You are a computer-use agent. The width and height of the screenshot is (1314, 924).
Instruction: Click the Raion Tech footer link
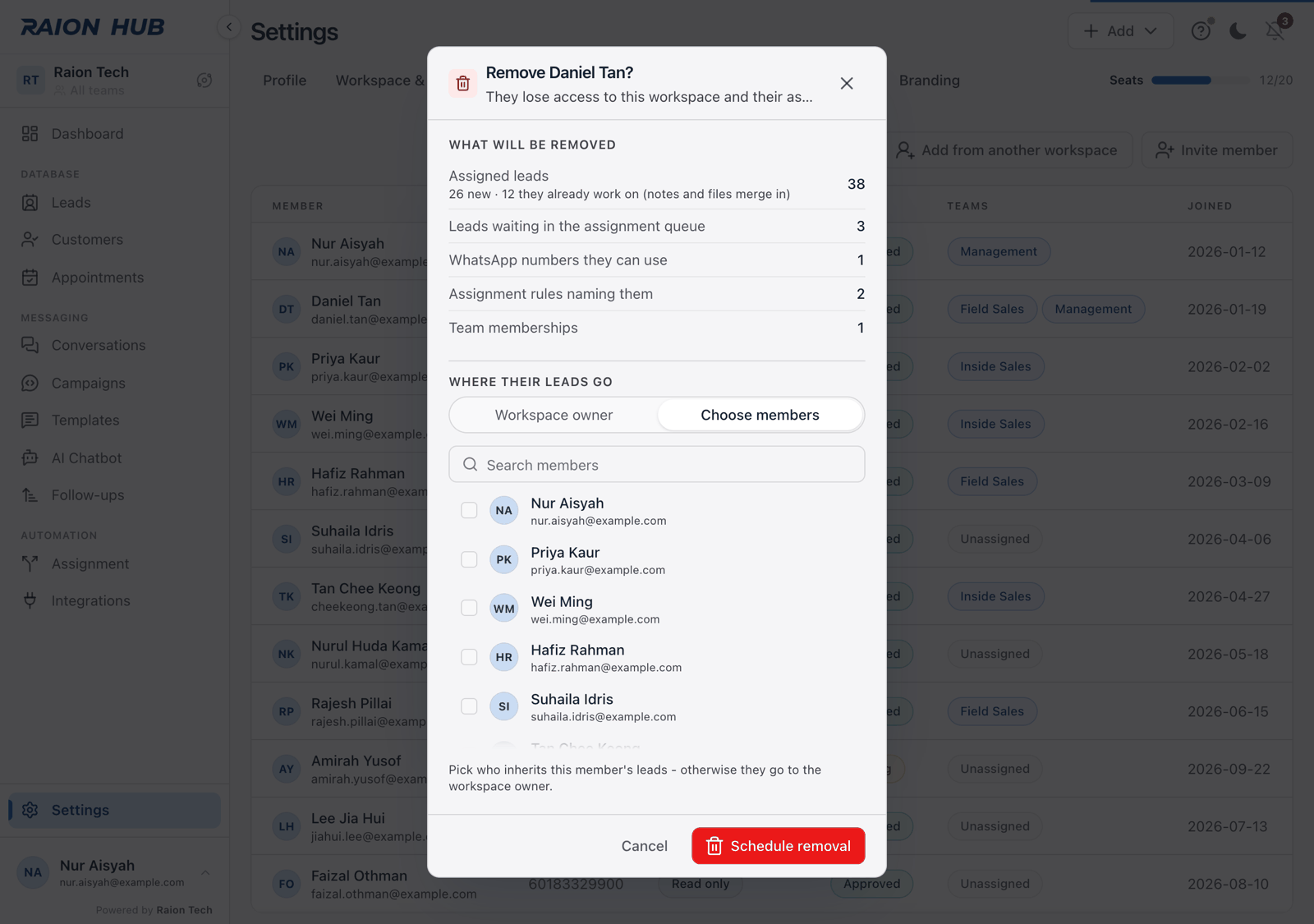184,910
